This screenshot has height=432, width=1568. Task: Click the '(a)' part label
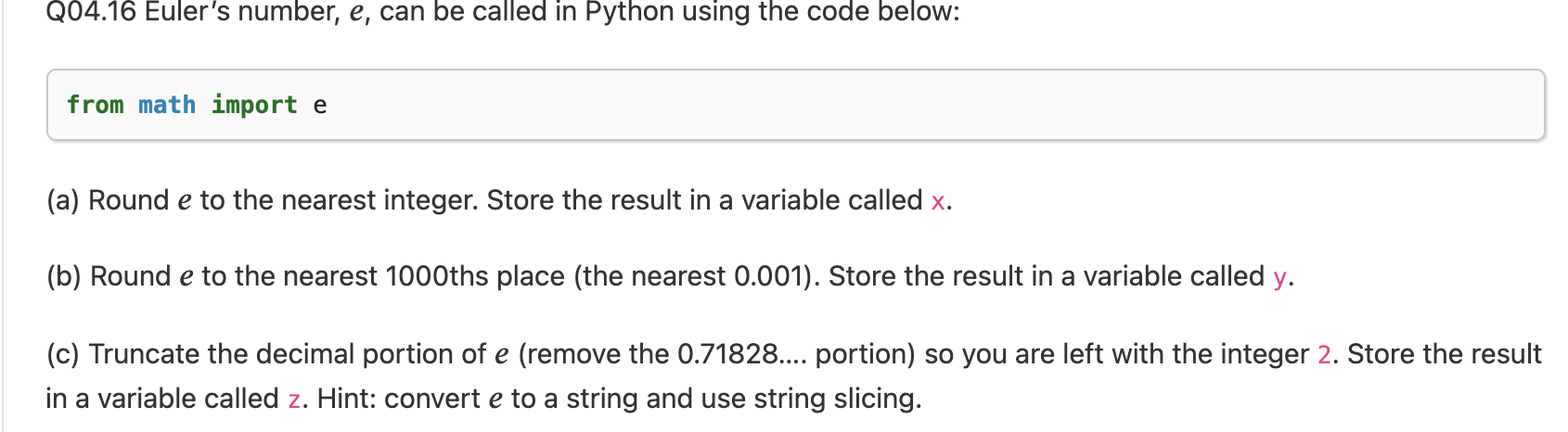coord(63,200)
